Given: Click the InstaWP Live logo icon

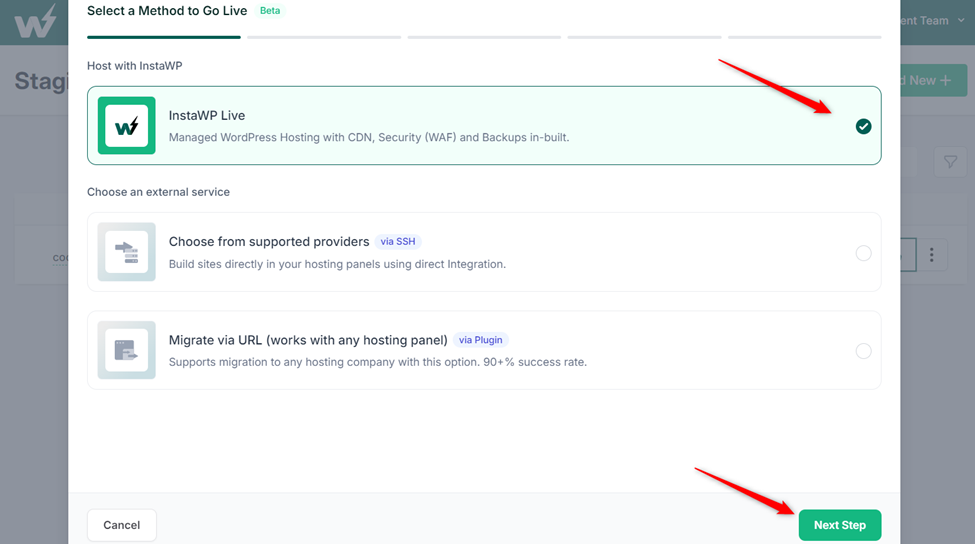Looking at the screenshot, I should click(126, 126).
